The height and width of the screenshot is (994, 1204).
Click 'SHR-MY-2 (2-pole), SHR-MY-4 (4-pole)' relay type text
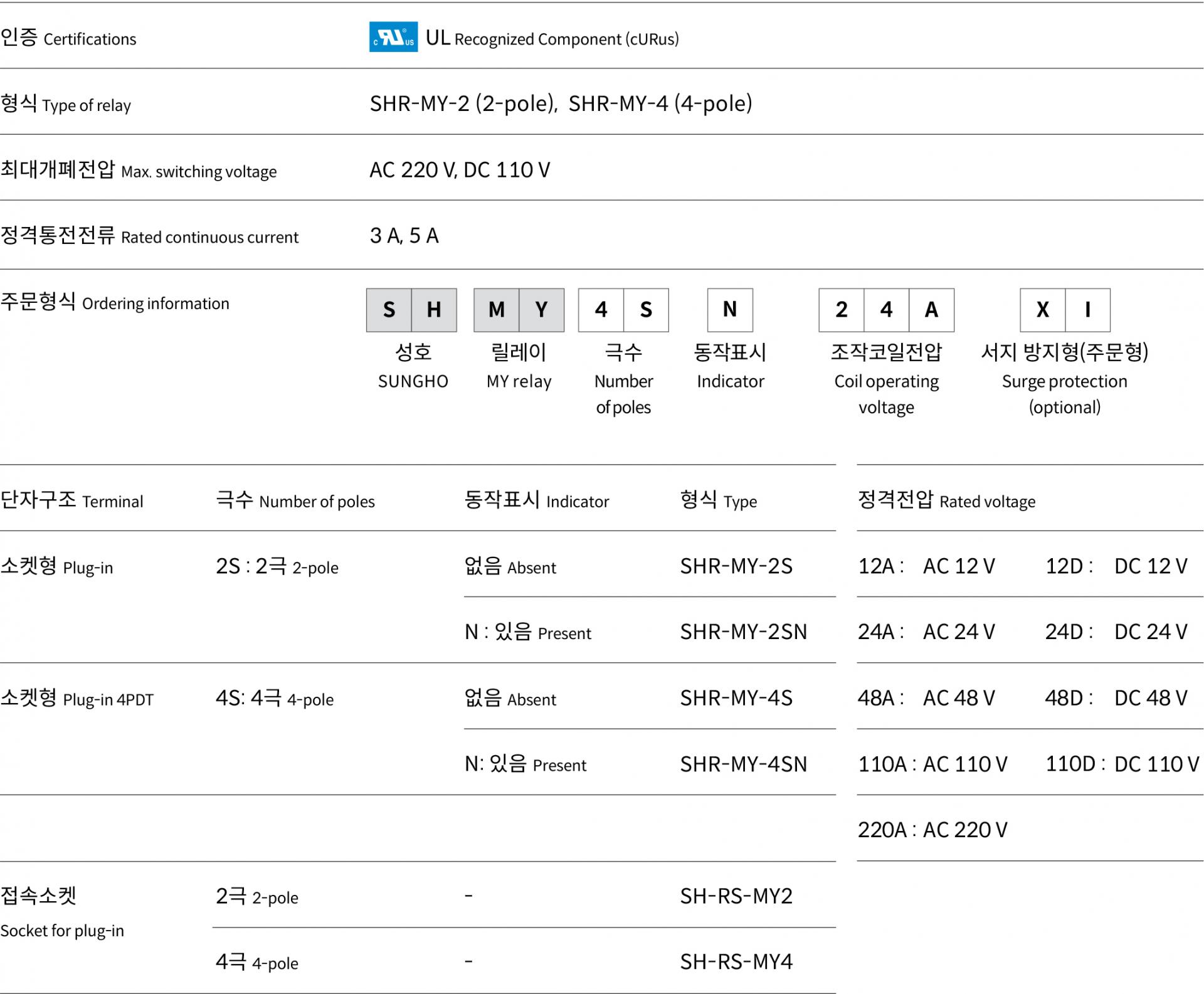click(x=561, y=103)
